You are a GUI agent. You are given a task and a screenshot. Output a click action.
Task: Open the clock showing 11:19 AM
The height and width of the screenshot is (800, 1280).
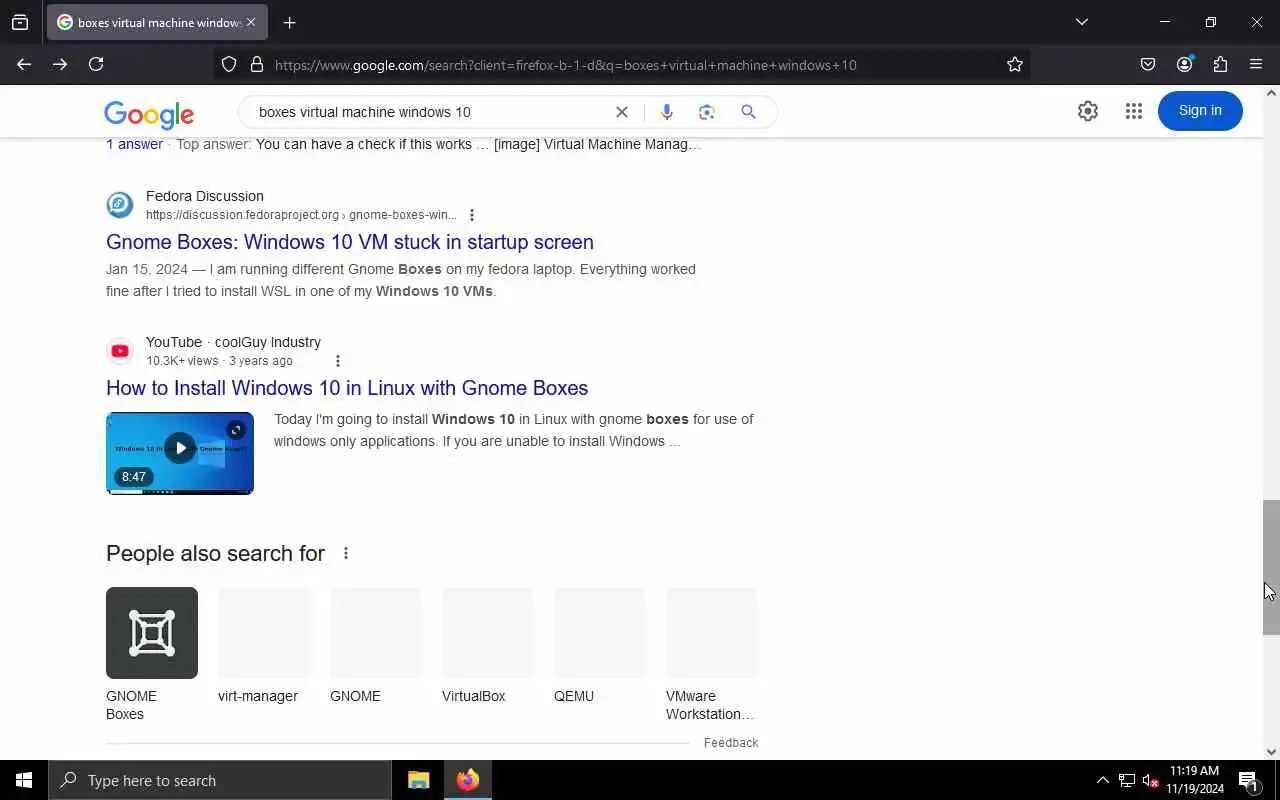click(x=1195, y=780)
